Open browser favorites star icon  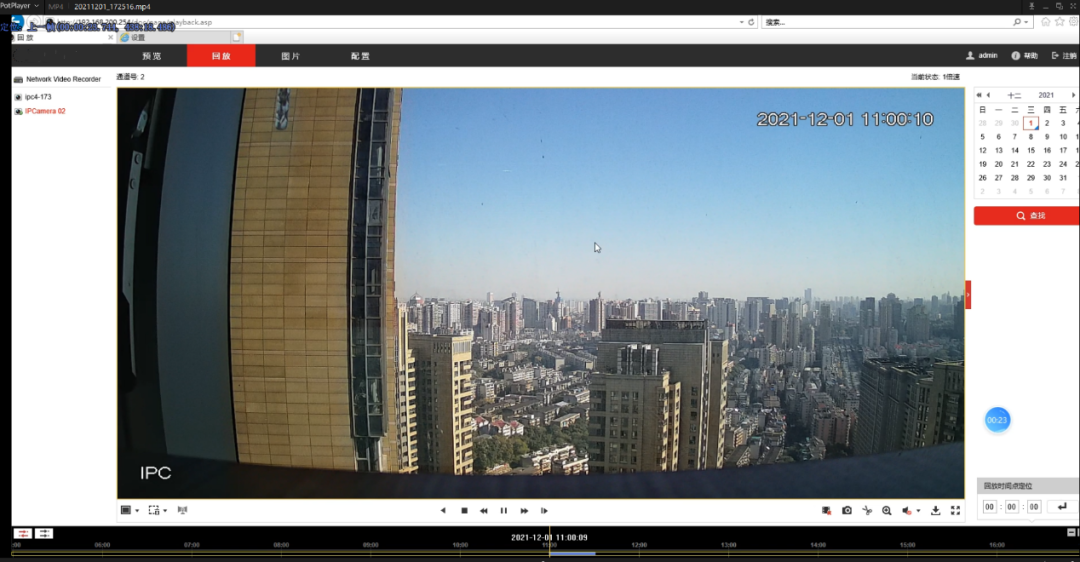(1059, 22)
